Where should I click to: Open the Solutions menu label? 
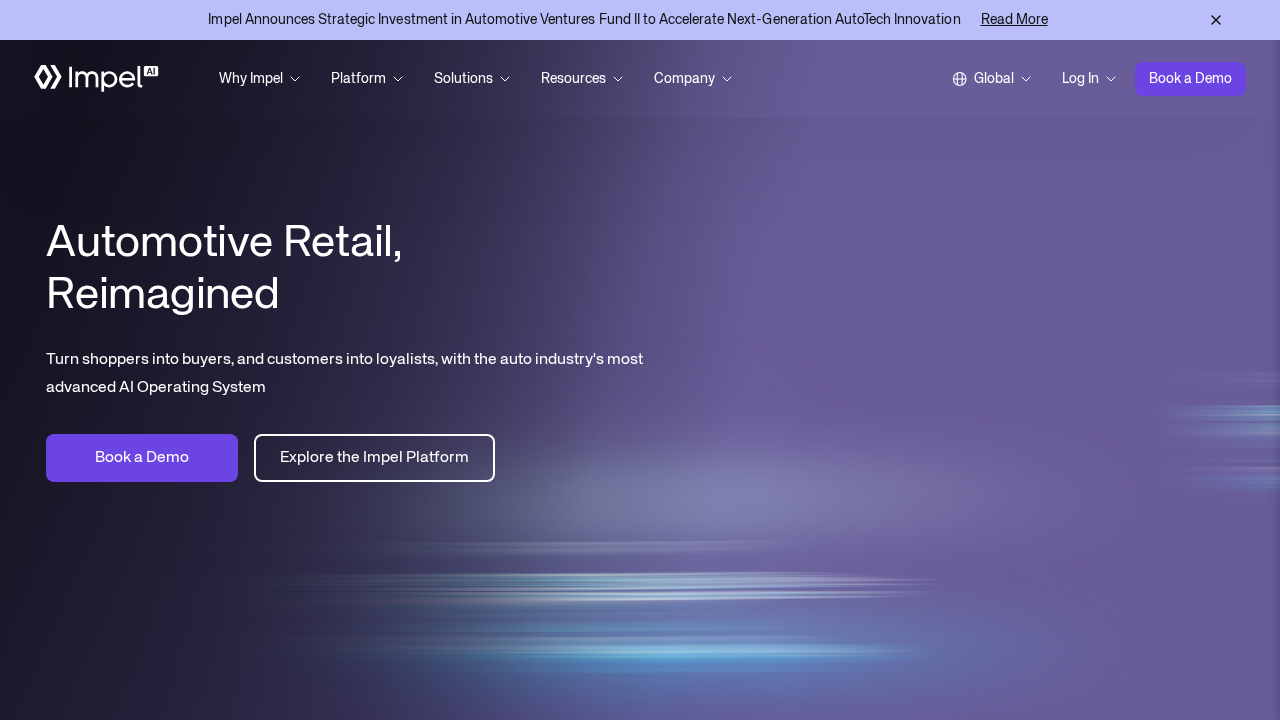click(463, 78)
